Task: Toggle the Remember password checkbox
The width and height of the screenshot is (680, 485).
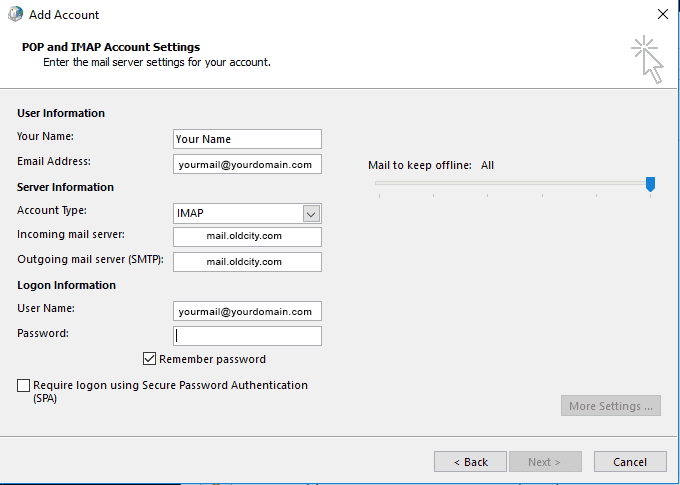Action: 150,359
